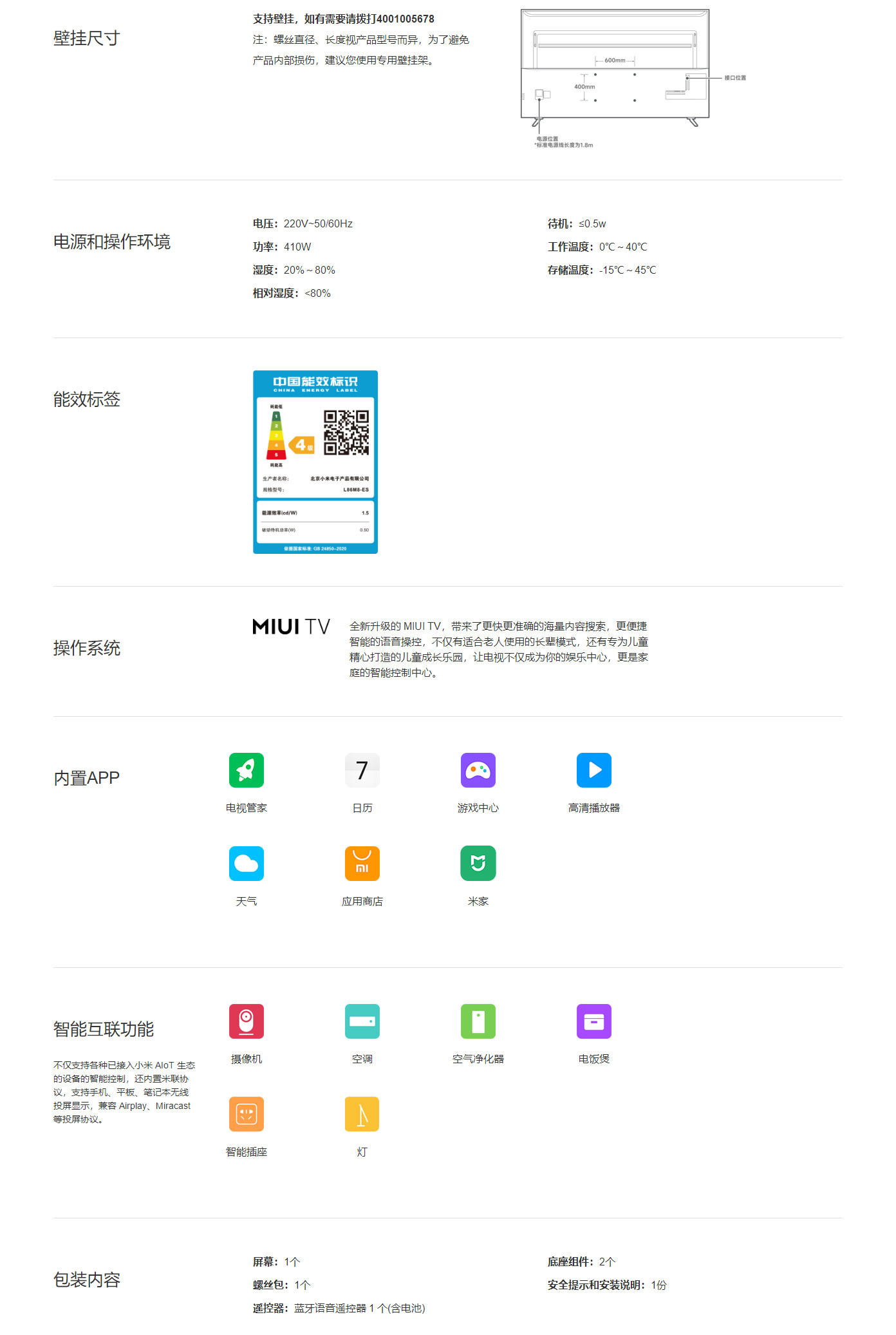
Task: Click the blue 高清播放器 play icon
Action: [x=593, y=770]
